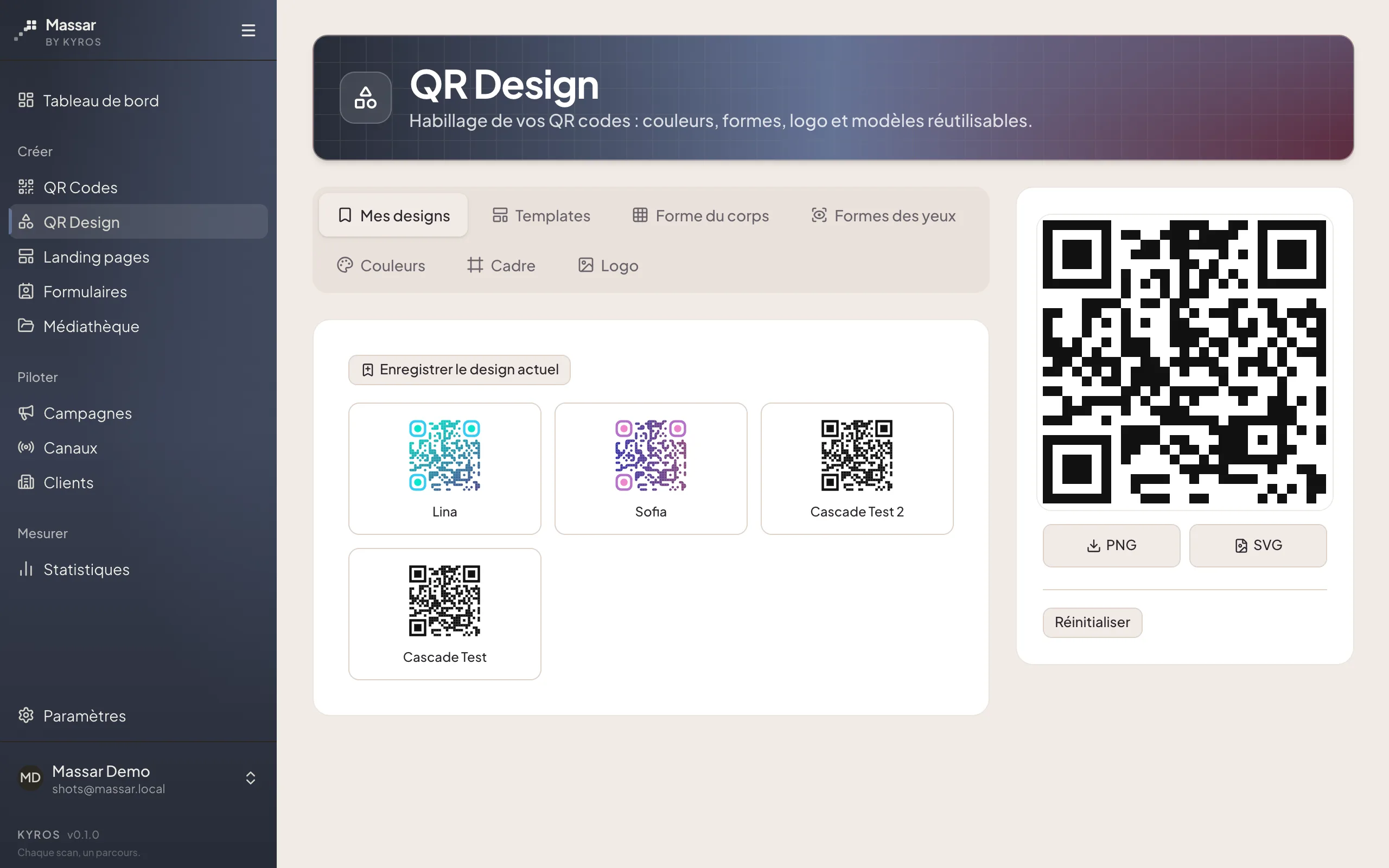Open the Cadre tab
The image size is (1389, 868).
click(501, 265)
